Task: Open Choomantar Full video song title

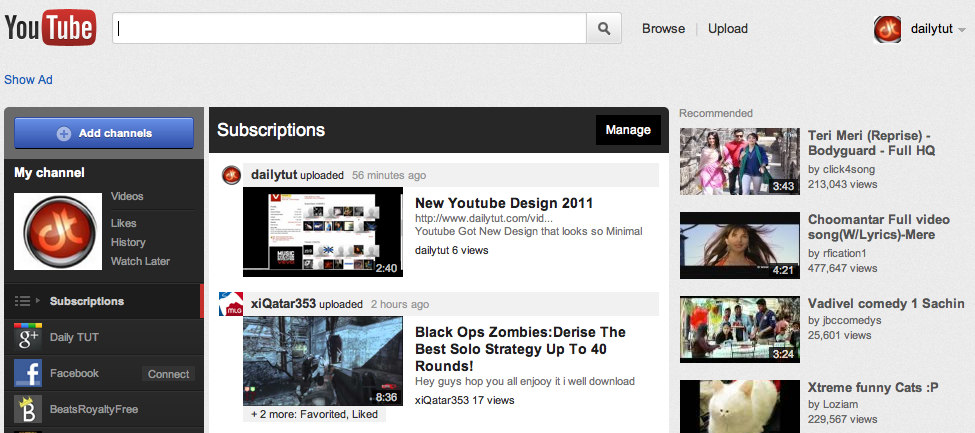Action: click(879, 227)
